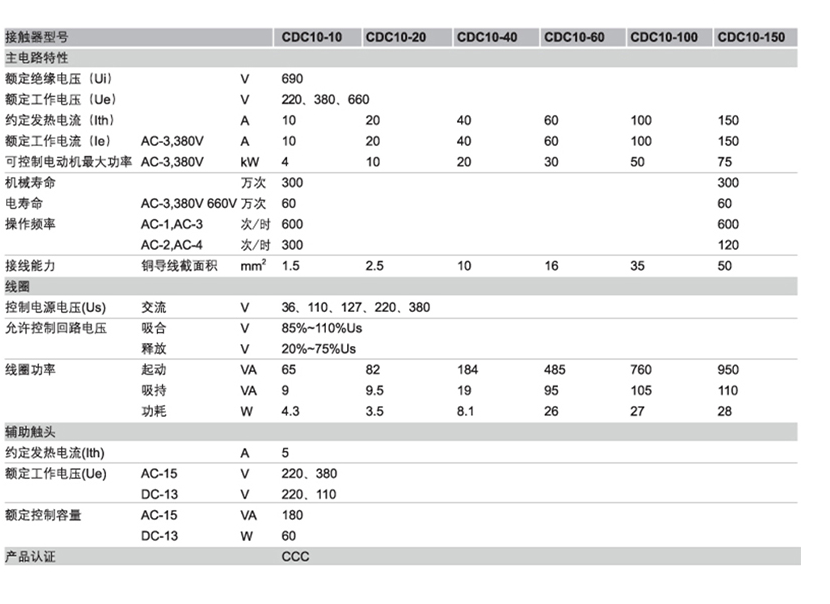Select the 20%~75%Us release value
830x604 pixels.
pos(318,349)
